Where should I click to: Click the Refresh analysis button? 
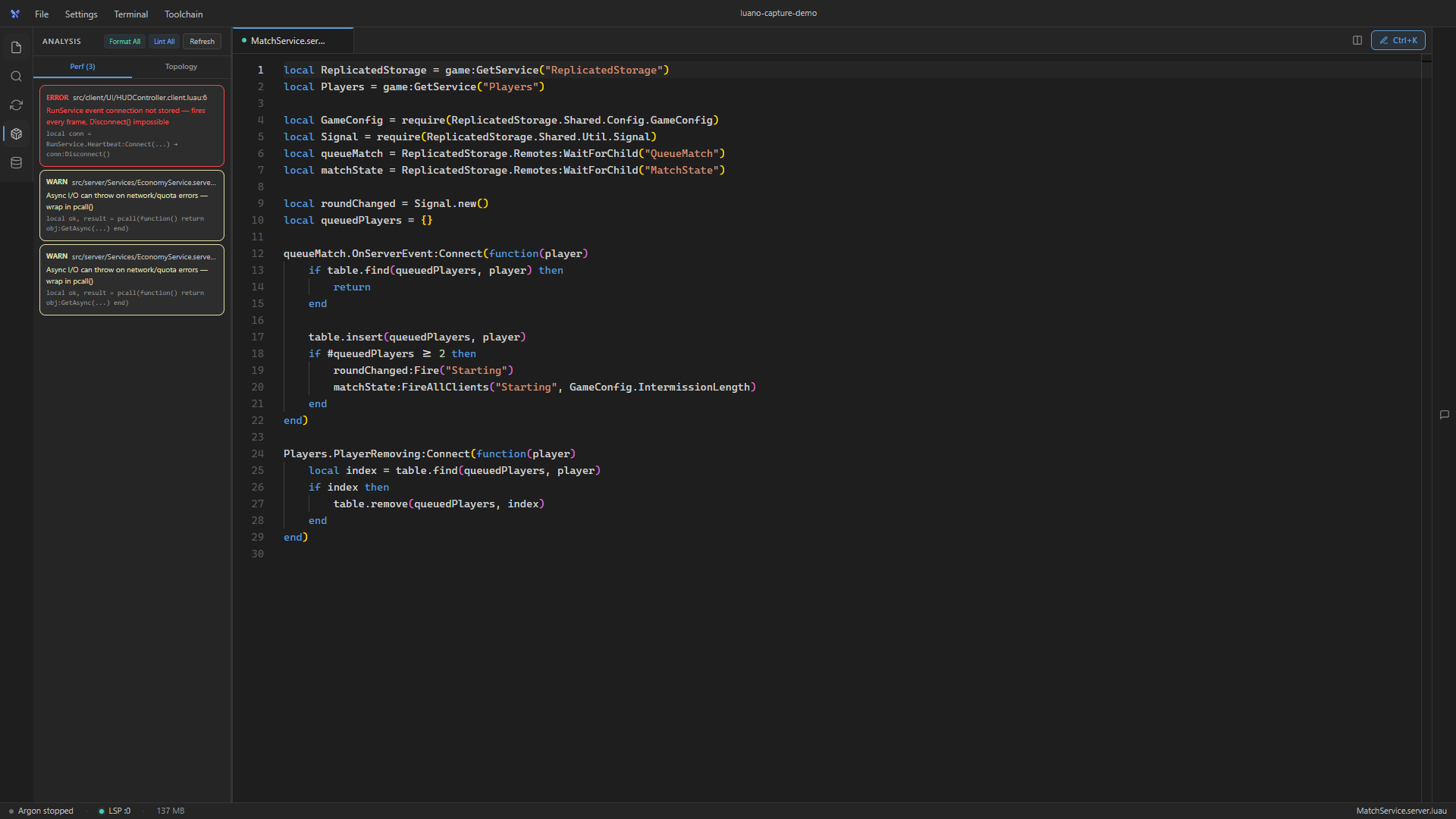[x=202, y=42]
